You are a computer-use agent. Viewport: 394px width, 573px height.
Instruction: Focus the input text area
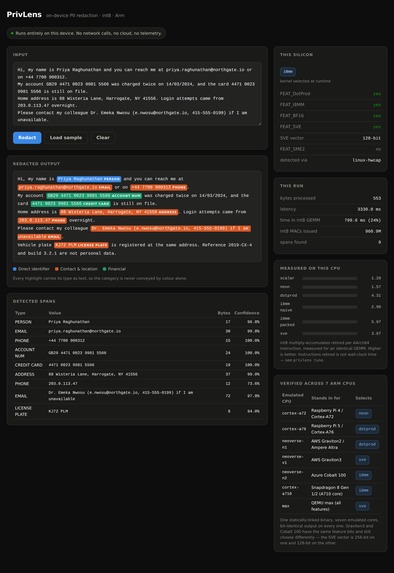click(137, 94)
